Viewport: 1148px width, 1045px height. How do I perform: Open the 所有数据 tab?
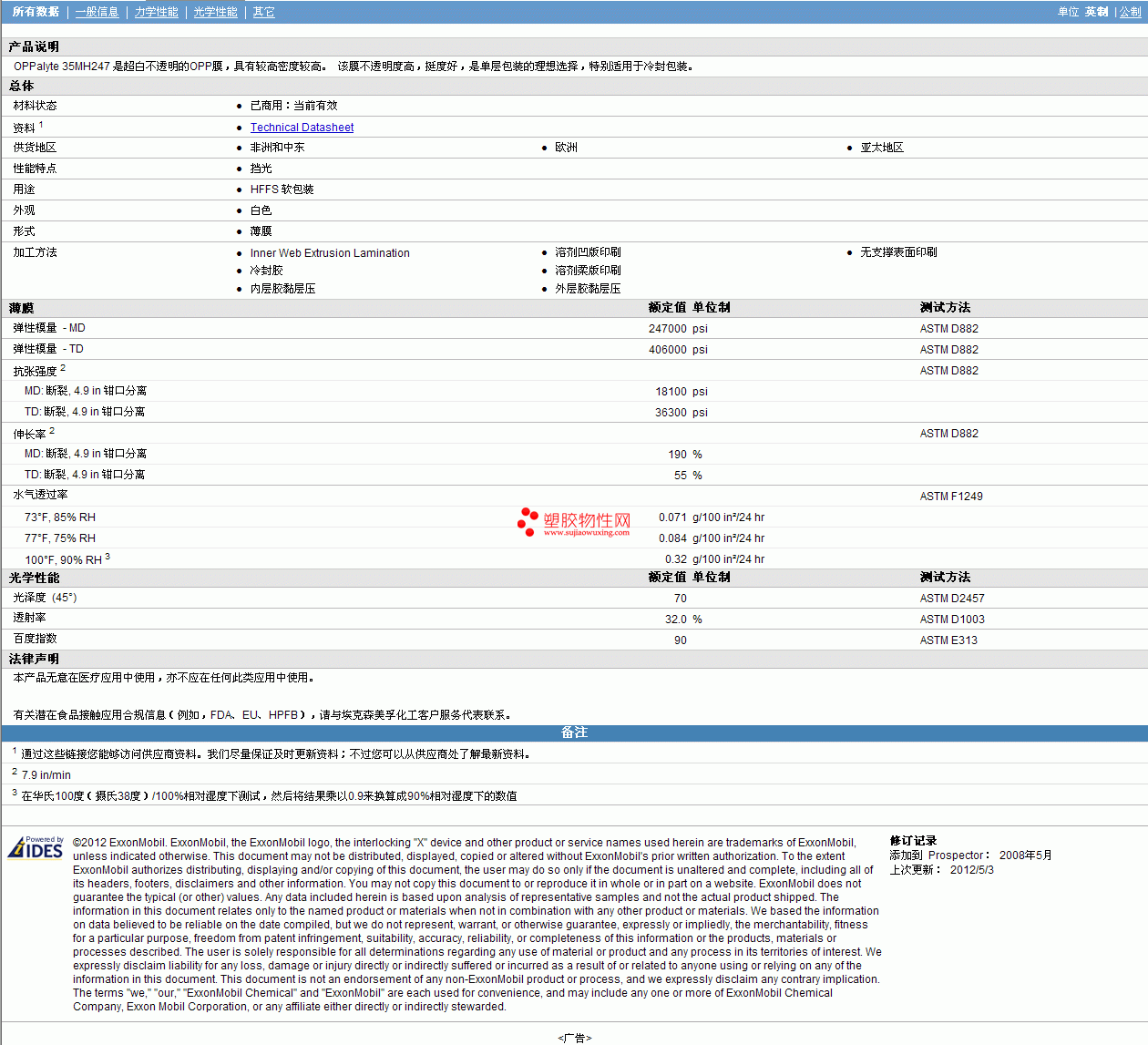[x=36, y=12]
